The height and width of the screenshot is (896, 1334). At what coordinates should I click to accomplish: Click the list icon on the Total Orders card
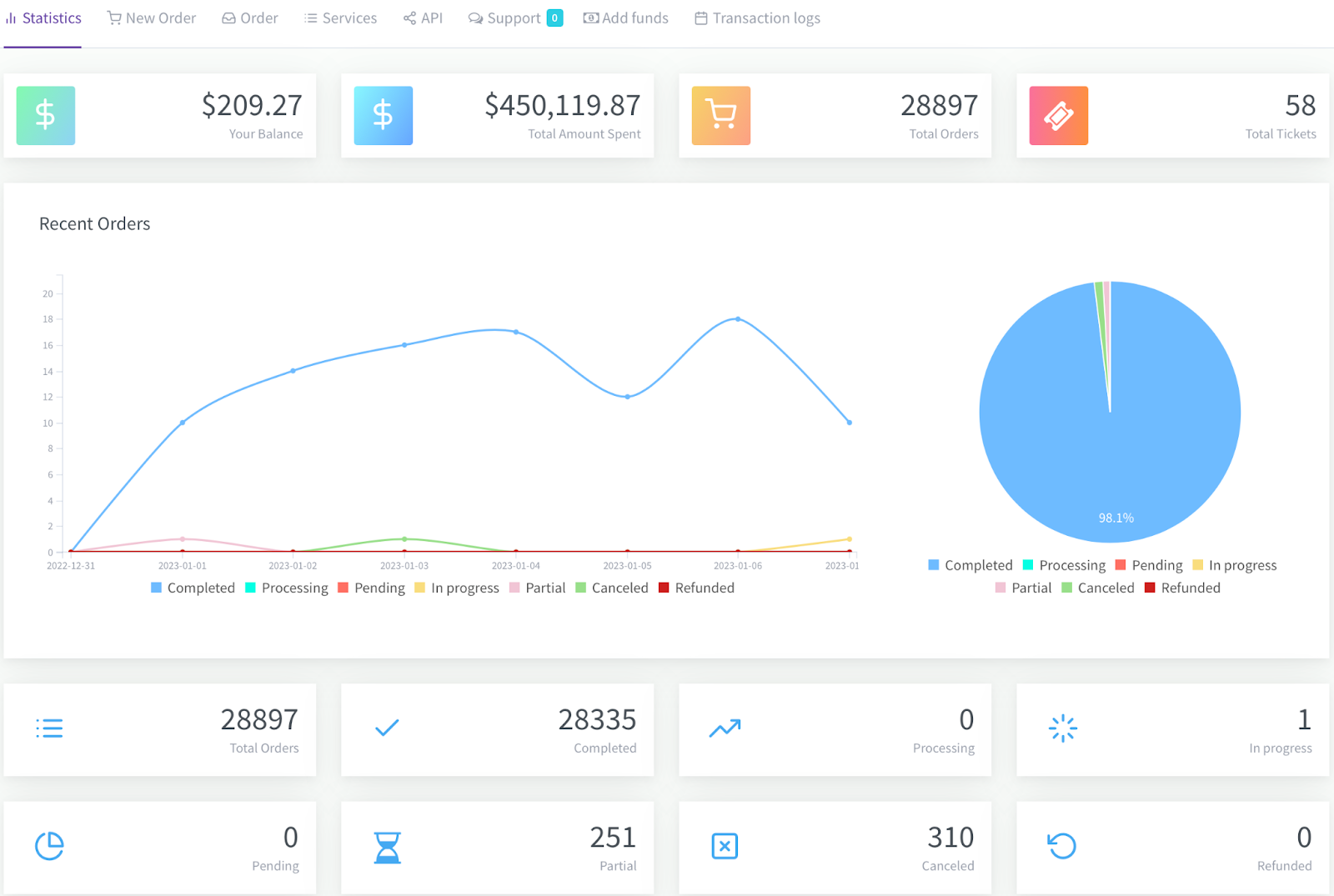[49, 728]
